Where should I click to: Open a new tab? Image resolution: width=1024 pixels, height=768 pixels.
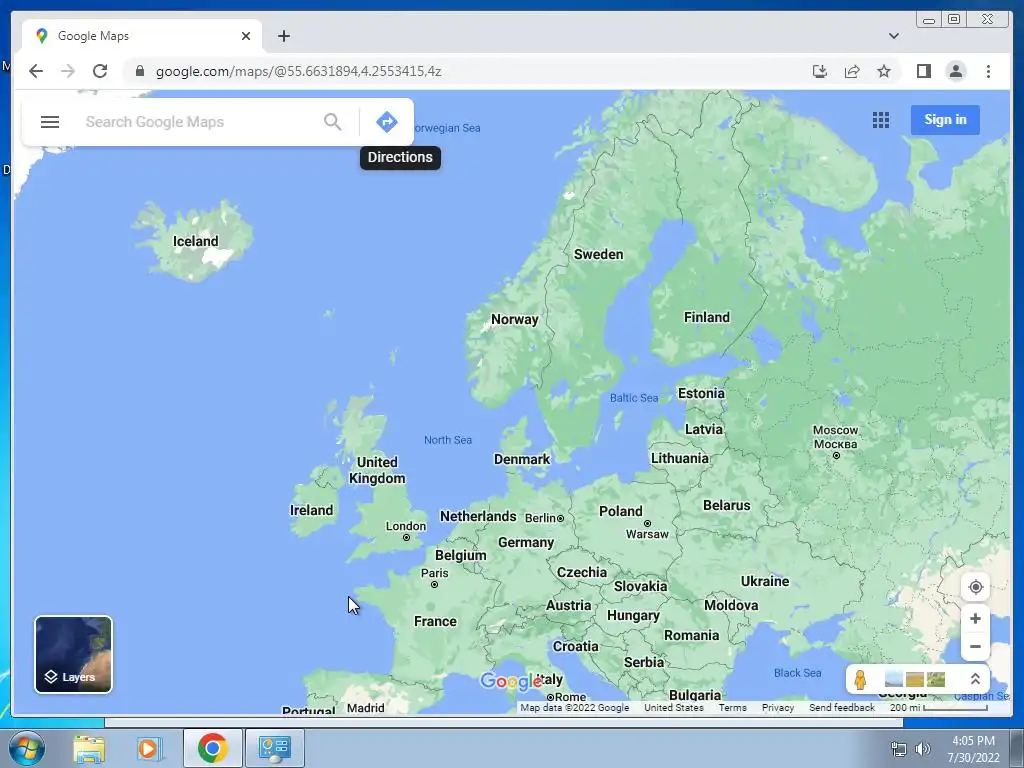coord(283,36)
